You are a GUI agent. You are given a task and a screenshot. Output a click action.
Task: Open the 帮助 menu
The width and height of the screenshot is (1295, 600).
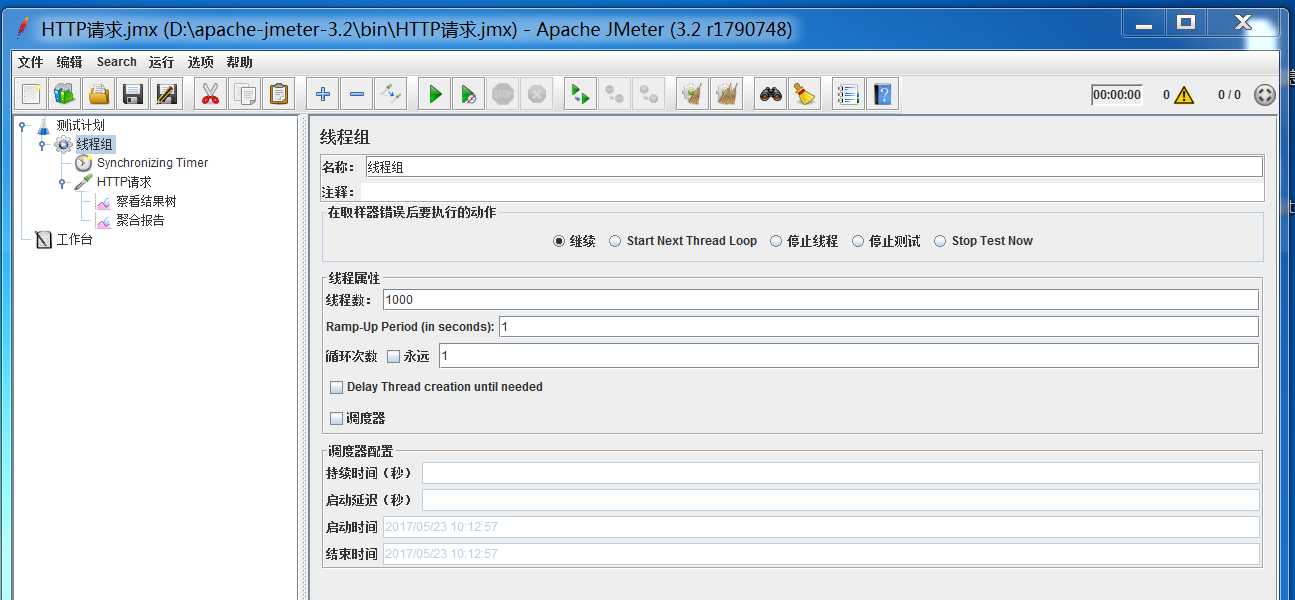click(x=240, y=62)
